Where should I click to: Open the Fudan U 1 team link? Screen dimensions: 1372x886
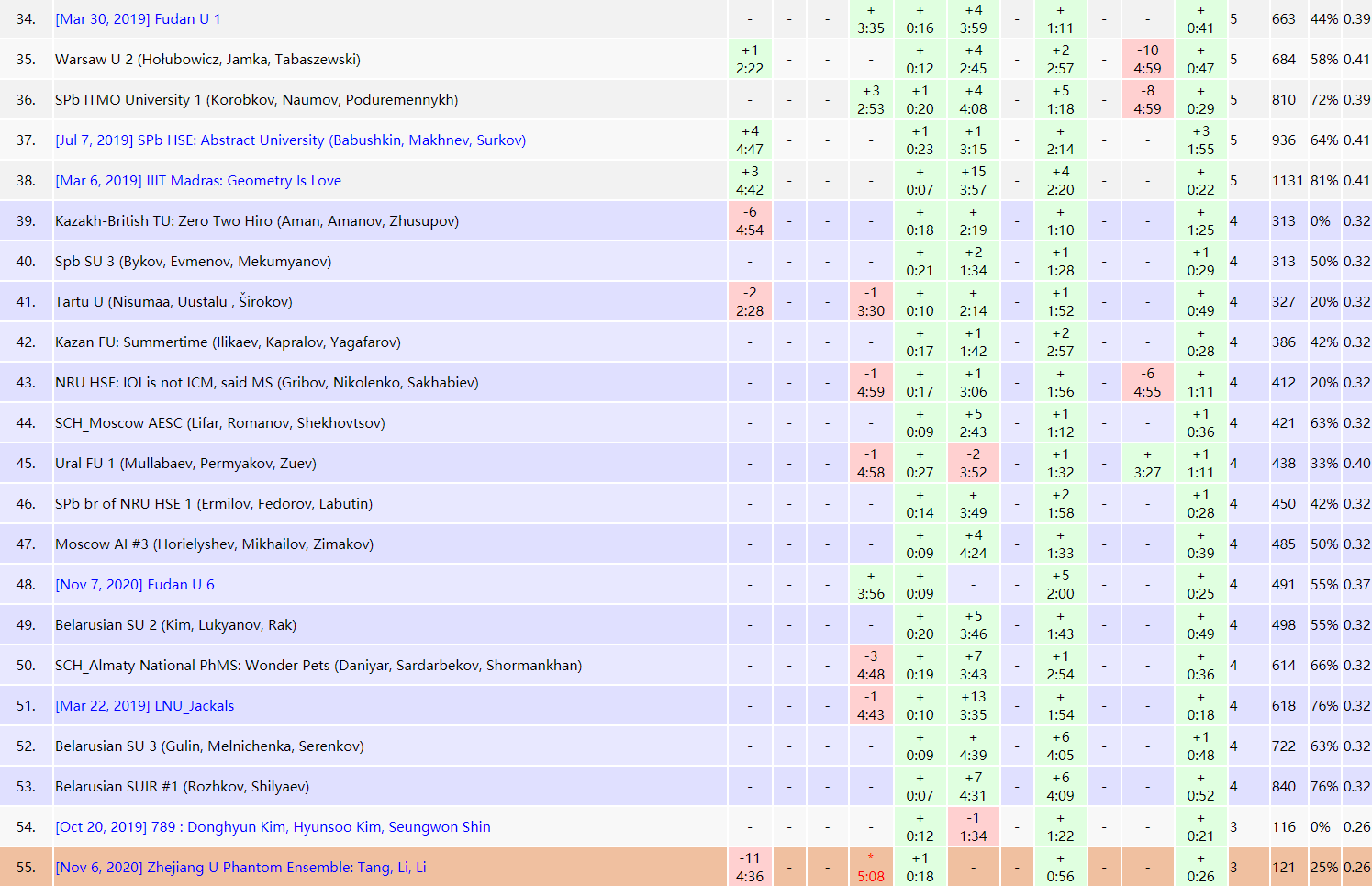pyautogui.click(x=138, y=19)
